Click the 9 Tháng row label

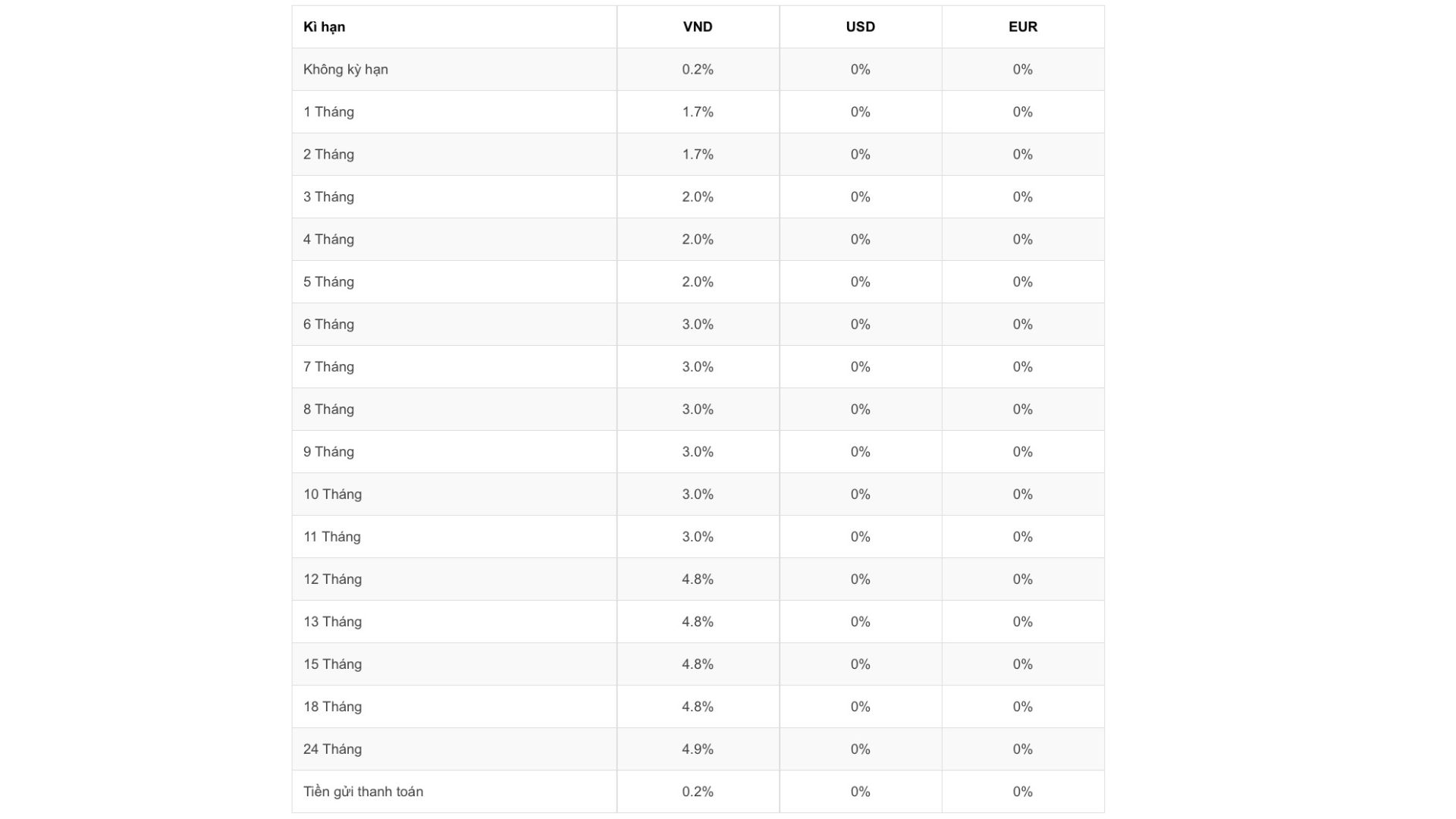click(x=328, y=451)
